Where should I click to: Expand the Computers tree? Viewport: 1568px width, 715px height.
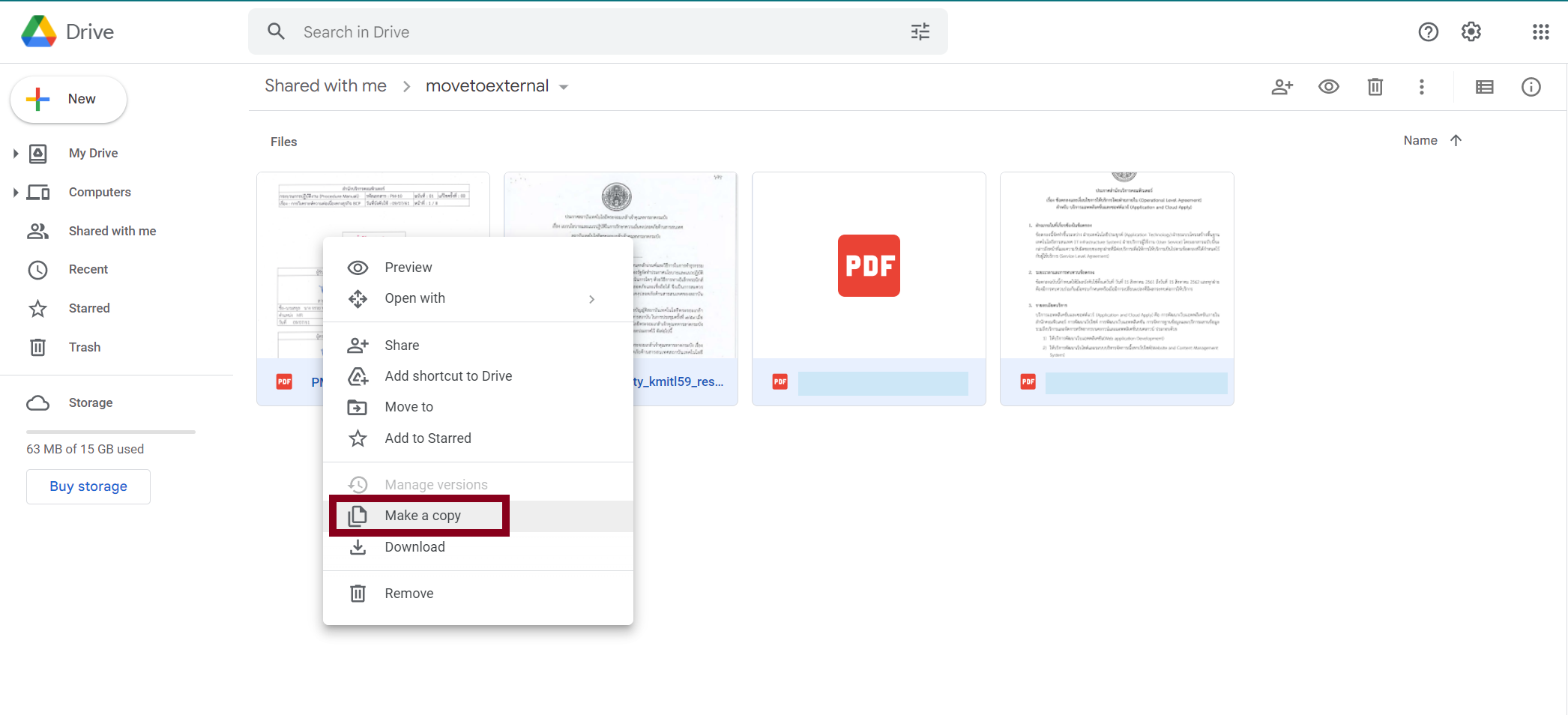(x=16, y=193)
